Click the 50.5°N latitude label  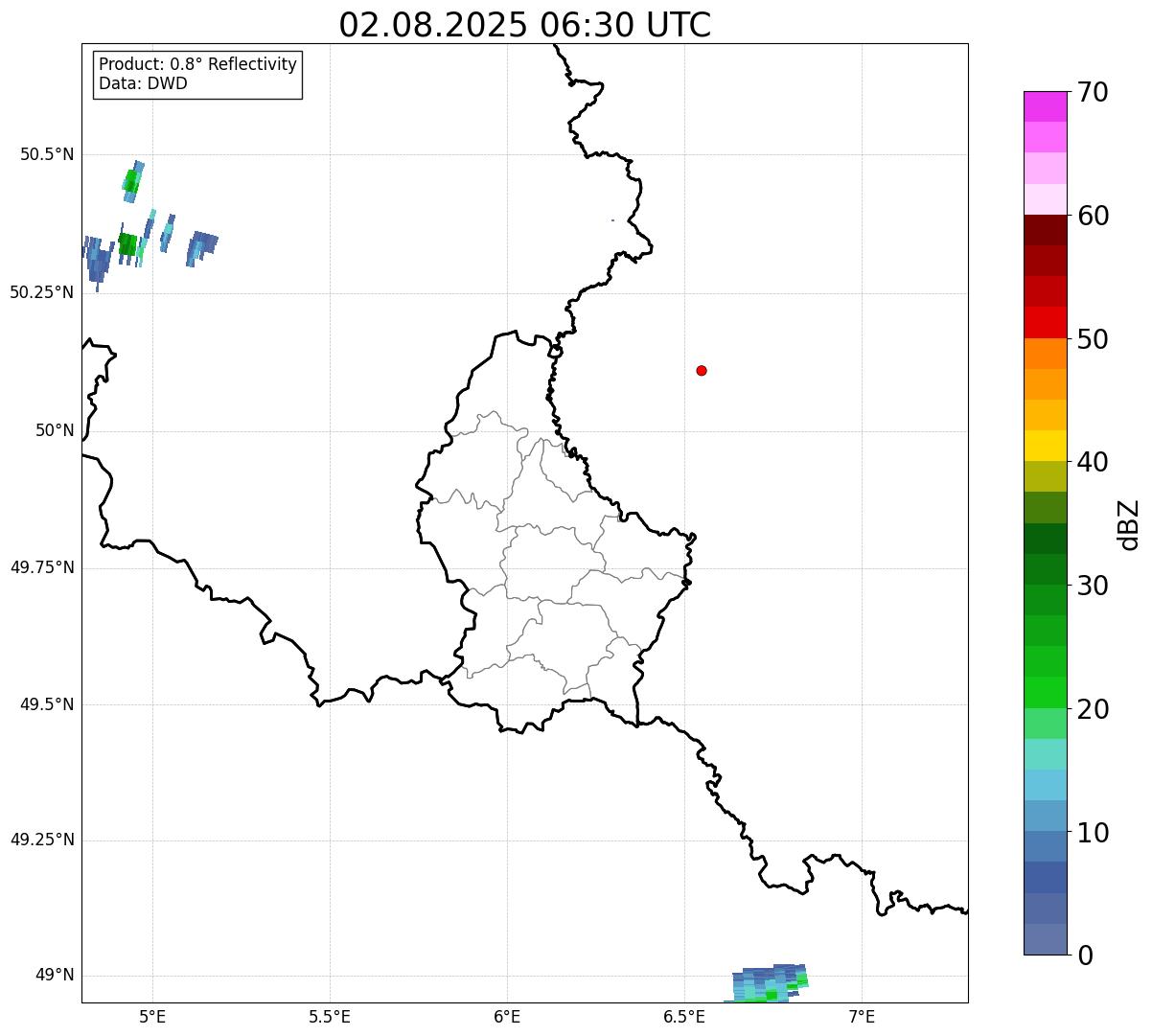point(47,154)
